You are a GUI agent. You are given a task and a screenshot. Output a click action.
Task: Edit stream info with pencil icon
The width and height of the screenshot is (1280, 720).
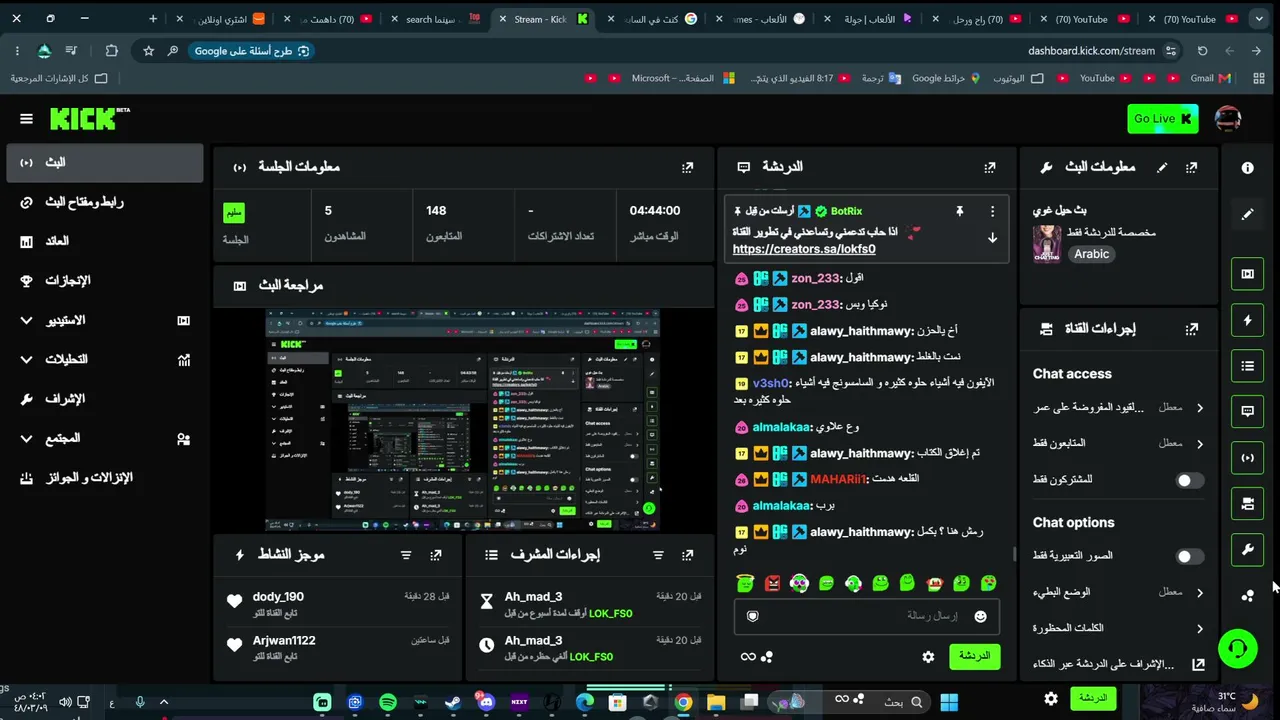(1162, 167)
